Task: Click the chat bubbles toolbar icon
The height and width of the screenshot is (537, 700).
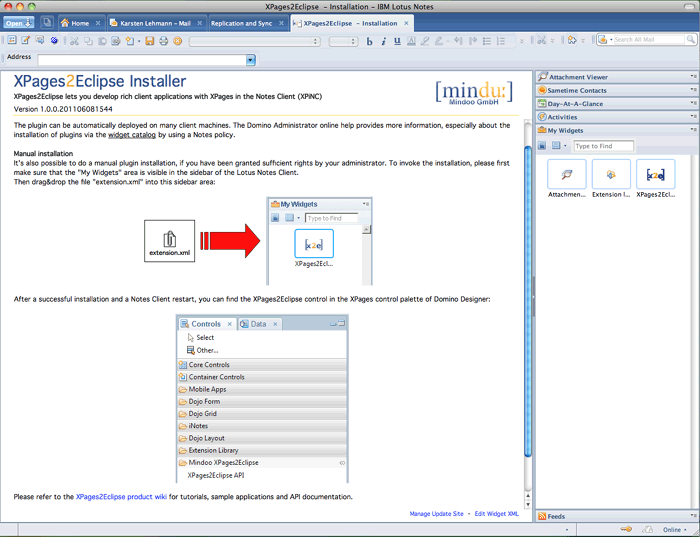Action: 40,40
